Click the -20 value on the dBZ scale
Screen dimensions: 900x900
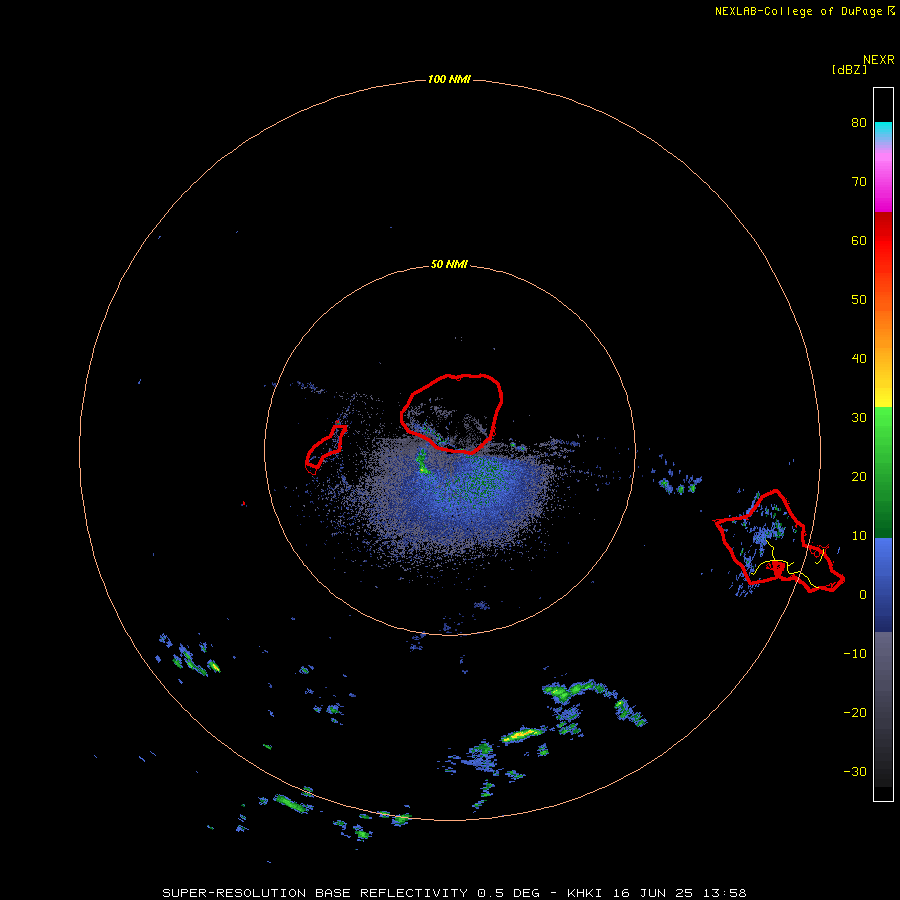coord(855,713)
